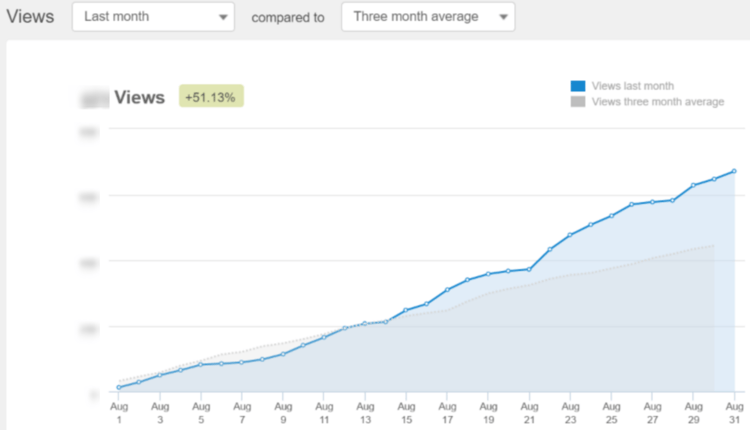Click the +51.13% change badge
This screenshot has height=430, width=750.
click(212, 97)
